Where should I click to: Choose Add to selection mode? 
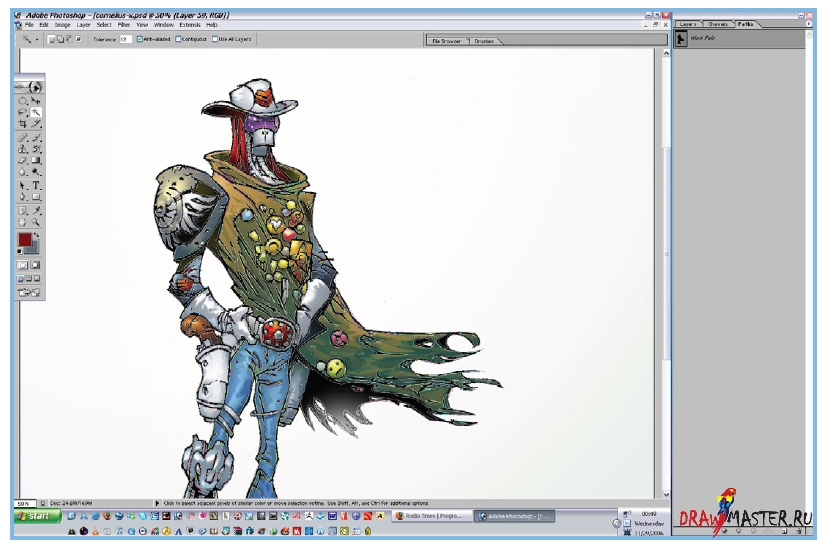[x=60, y=39]
